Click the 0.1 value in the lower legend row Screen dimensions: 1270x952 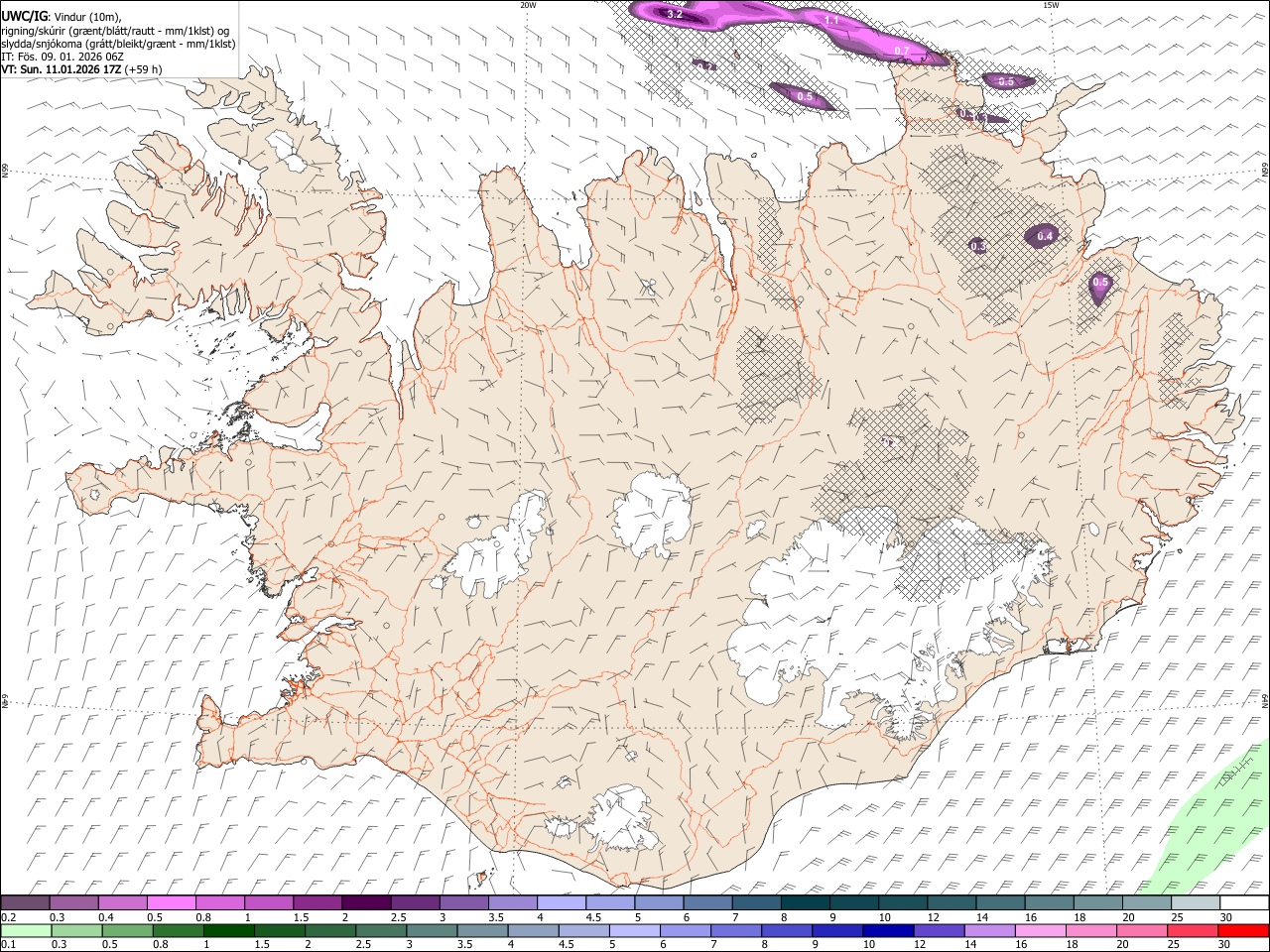pos(8,944)
